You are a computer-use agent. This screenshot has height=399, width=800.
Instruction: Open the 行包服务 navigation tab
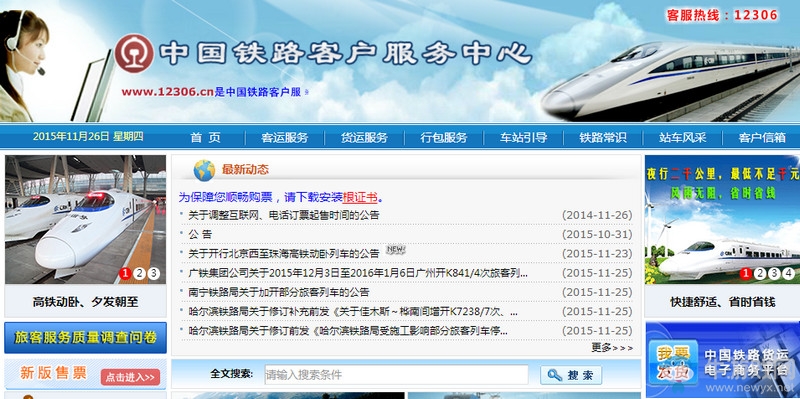pyautogui.click(x=444, y=137)
